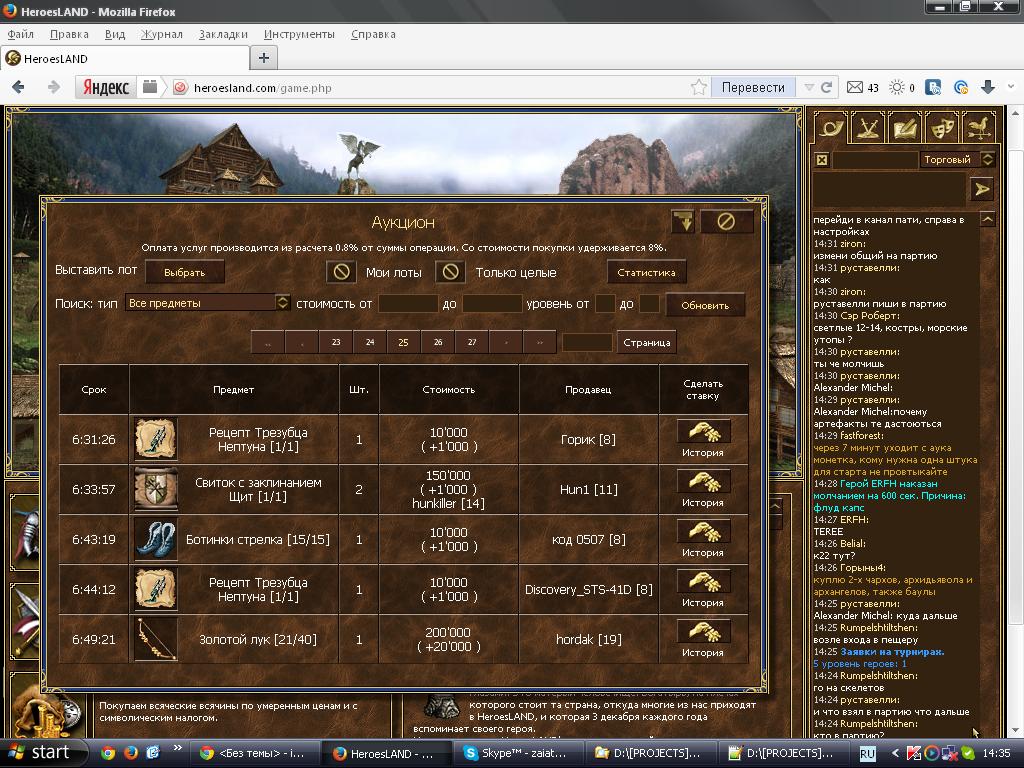Open the Закладки menu in Firefox
Viewport: 1024px width, 768px height.
[x=223, y=34]
